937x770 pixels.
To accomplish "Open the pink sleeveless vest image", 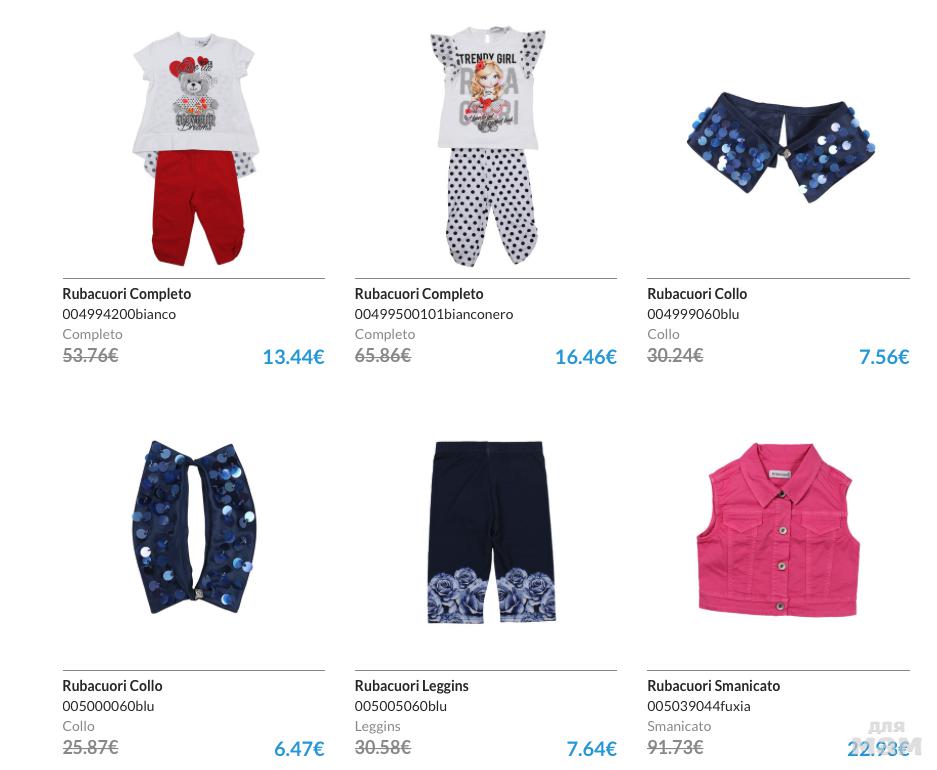I will [779, 529].
